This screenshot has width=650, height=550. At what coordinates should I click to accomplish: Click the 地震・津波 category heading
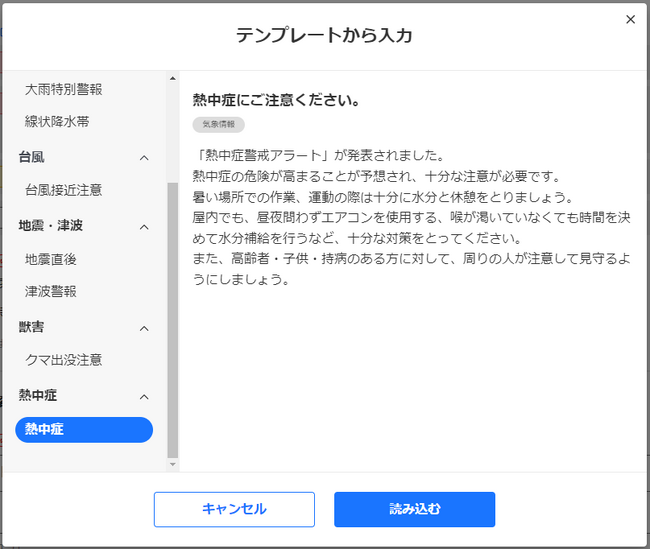(x=51, y=226)
